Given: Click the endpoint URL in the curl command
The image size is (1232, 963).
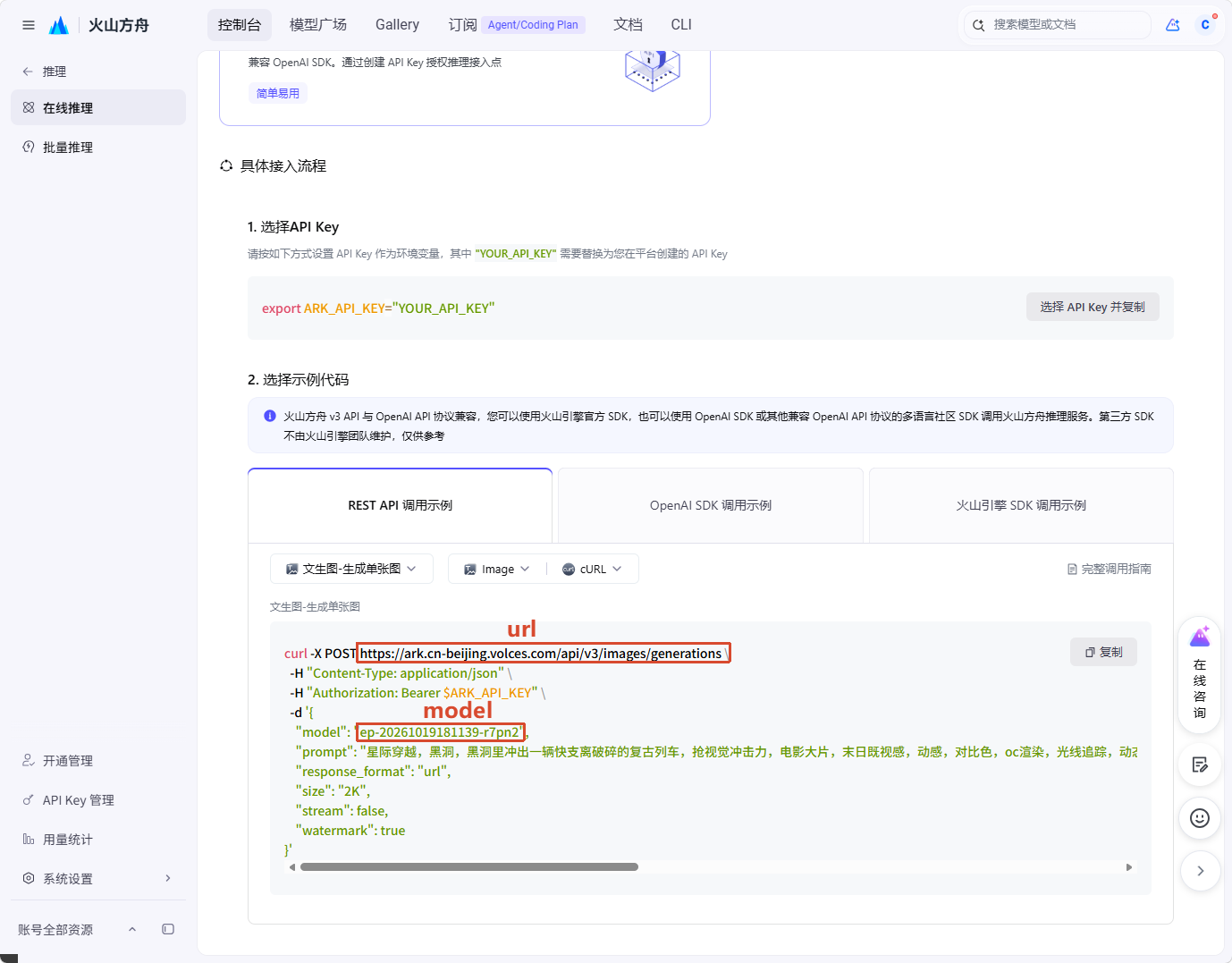Looking at the screenshot, I should pyautogui.click(x=541, y=654).
